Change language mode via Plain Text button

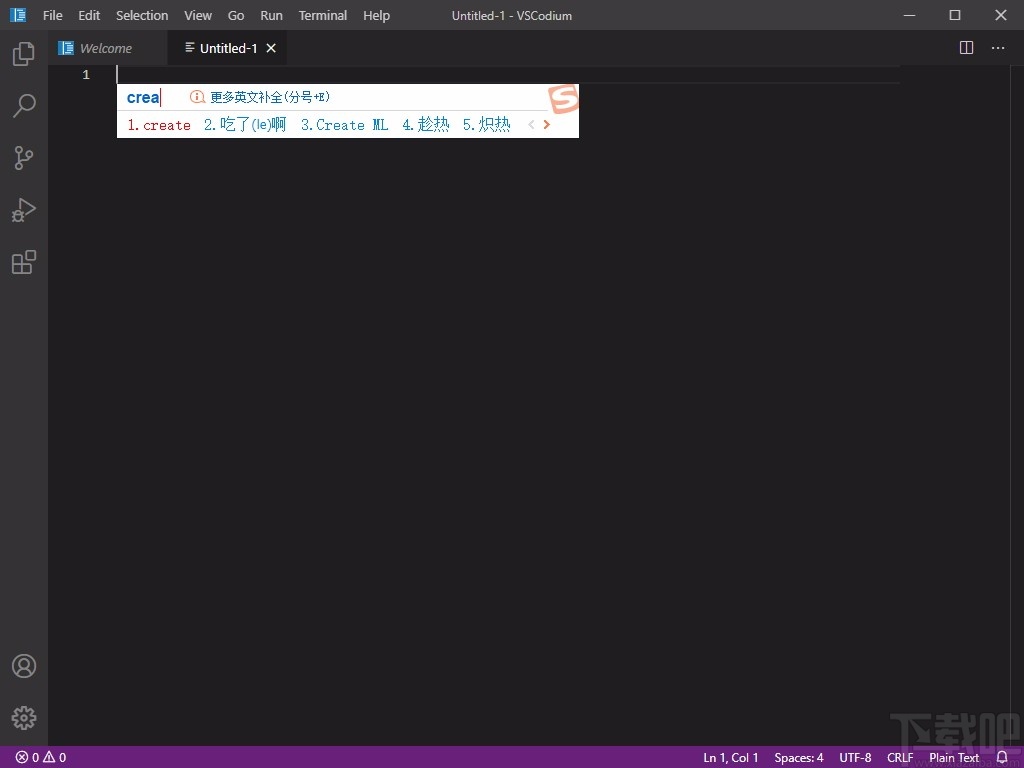[953, 757]
